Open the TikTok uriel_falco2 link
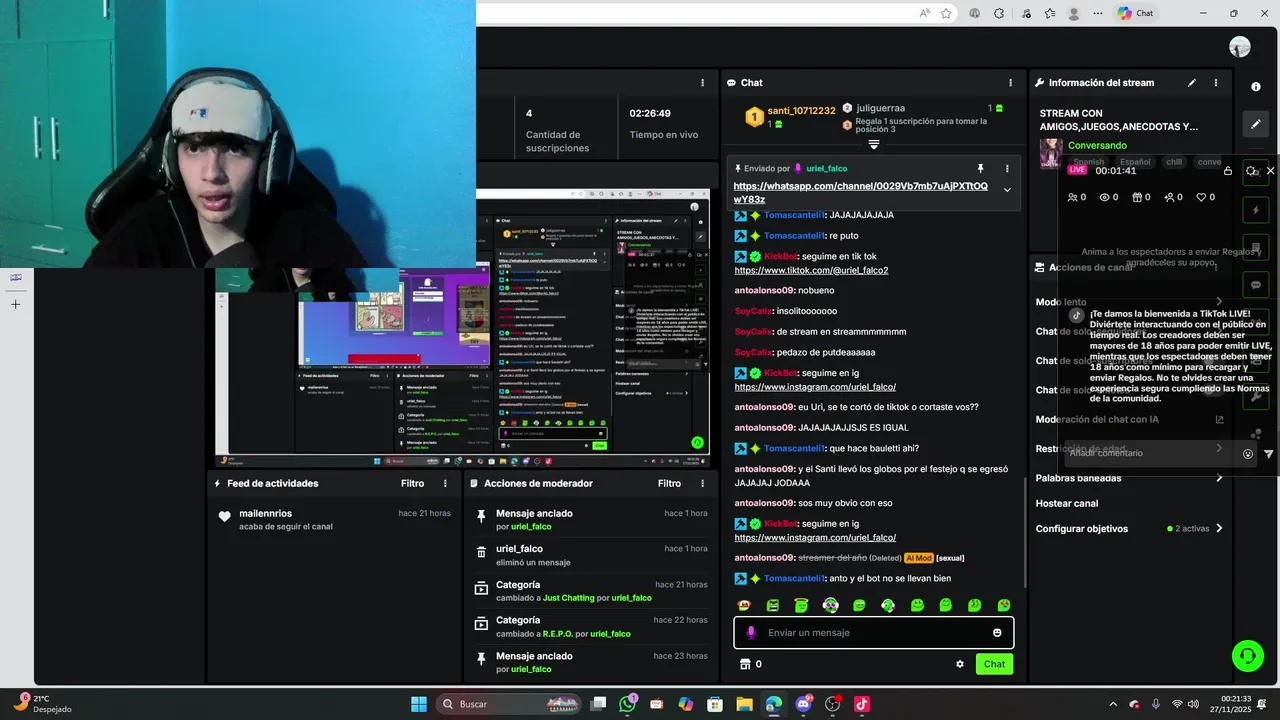Image resolution: width=1280 pixels, height=720 pixels. [x=811, y=270]
